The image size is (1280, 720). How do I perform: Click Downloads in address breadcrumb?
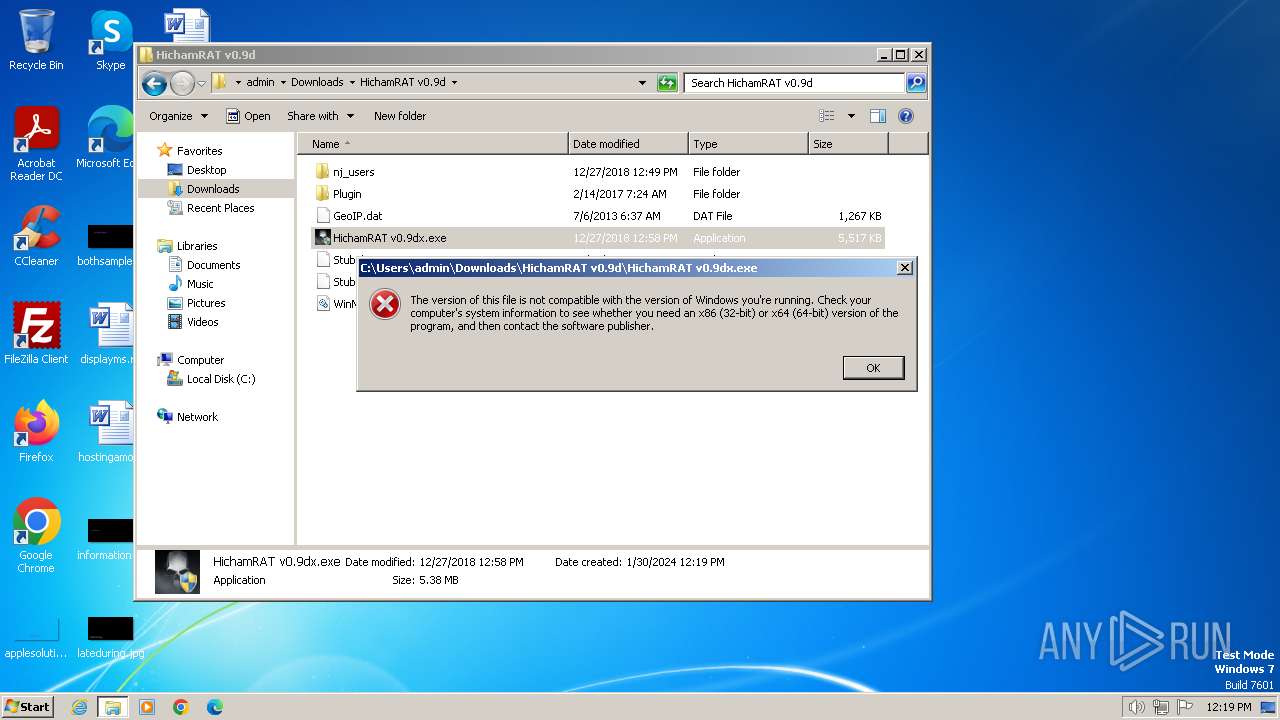pyautogui.click(x=317, y=83)
